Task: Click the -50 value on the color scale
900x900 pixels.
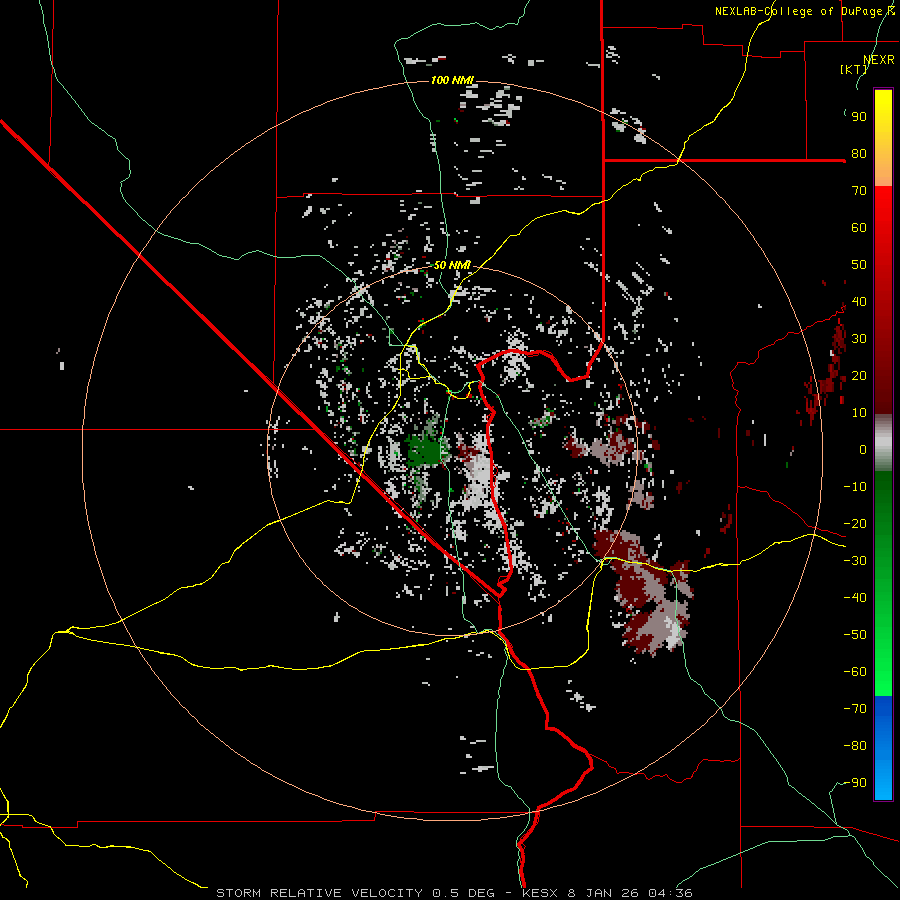Action: [x=855, y=635]
